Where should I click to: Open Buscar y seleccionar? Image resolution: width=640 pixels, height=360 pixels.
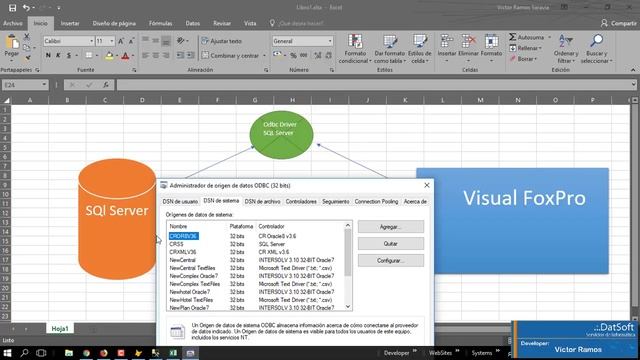point(596,49)
